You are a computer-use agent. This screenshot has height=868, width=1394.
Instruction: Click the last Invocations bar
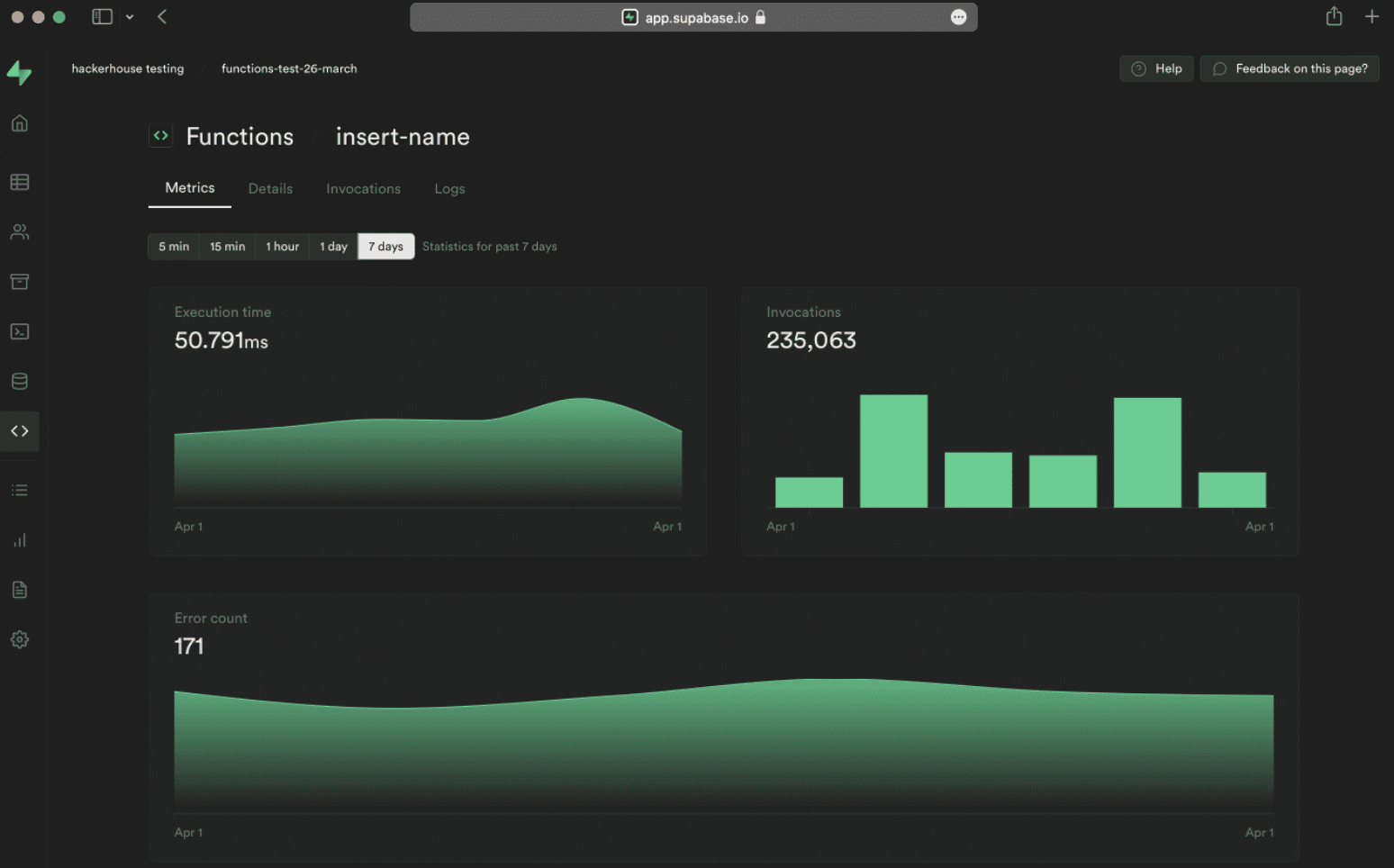(x=1232, y=490)
